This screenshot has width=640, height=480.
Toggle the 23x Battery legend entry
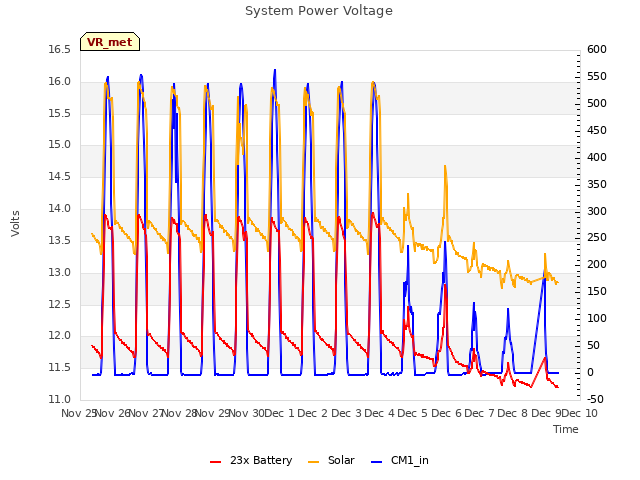pos(251,460)
